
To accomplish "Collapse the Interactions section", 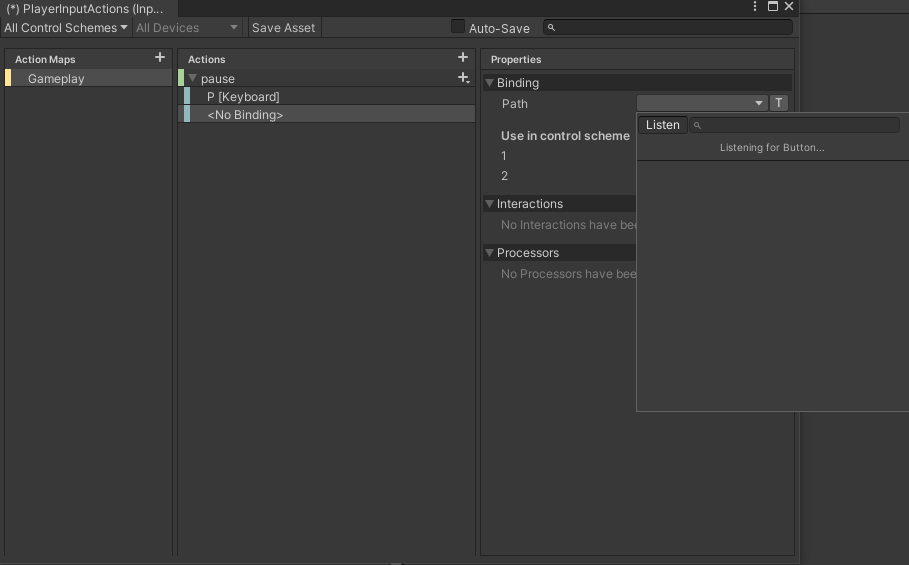I will 489,204.
